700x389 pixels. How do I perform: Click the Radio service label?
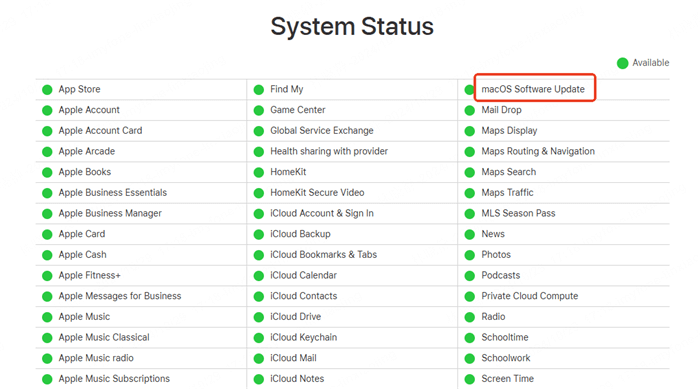point(493,317)
